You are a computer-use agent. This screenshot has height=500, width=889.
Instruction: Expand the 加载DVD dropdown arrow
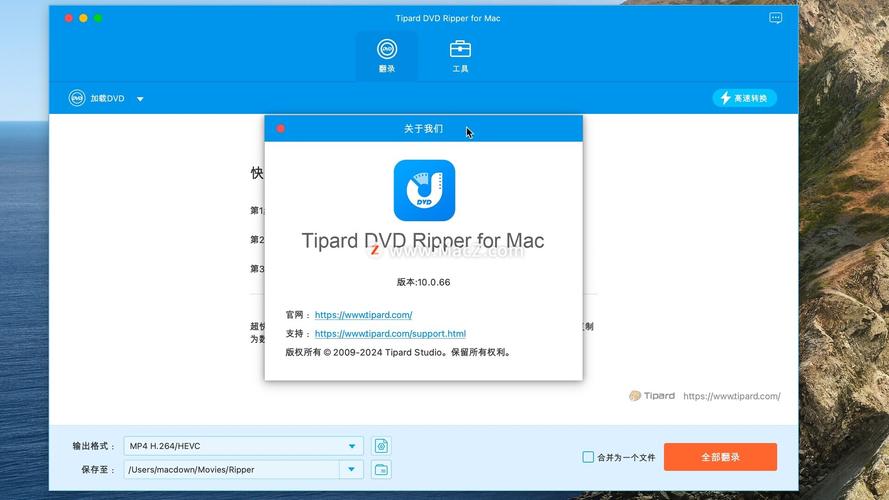pos(140,99)
